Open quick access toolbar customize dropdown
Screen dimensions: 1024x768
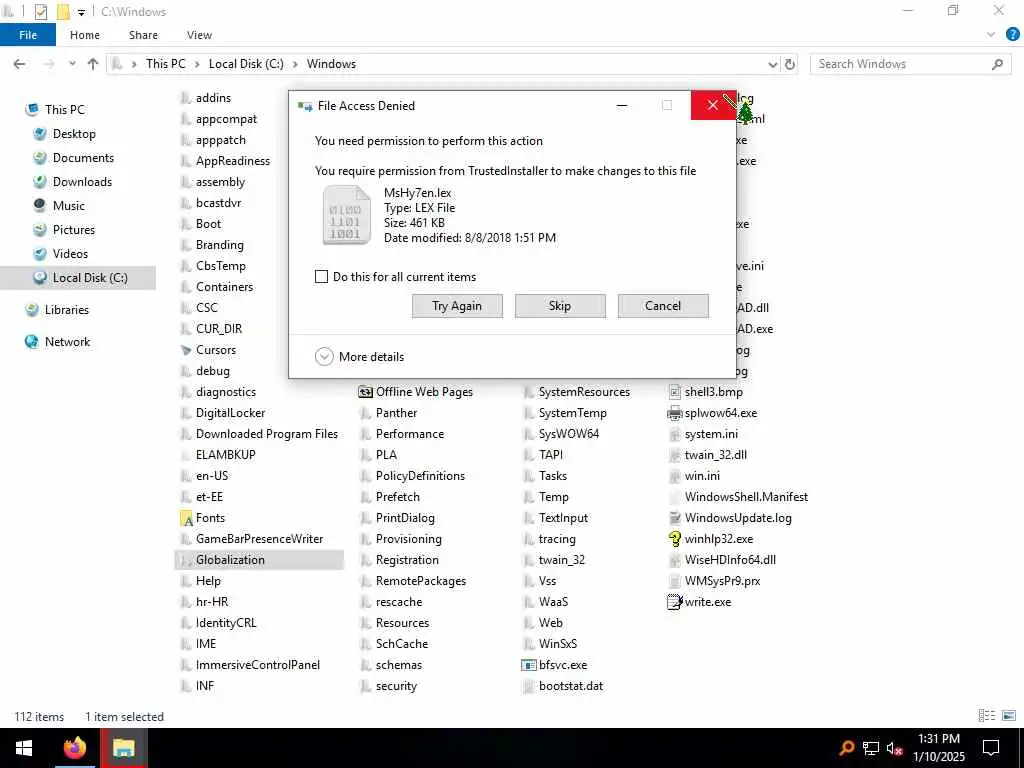point(81,12)
